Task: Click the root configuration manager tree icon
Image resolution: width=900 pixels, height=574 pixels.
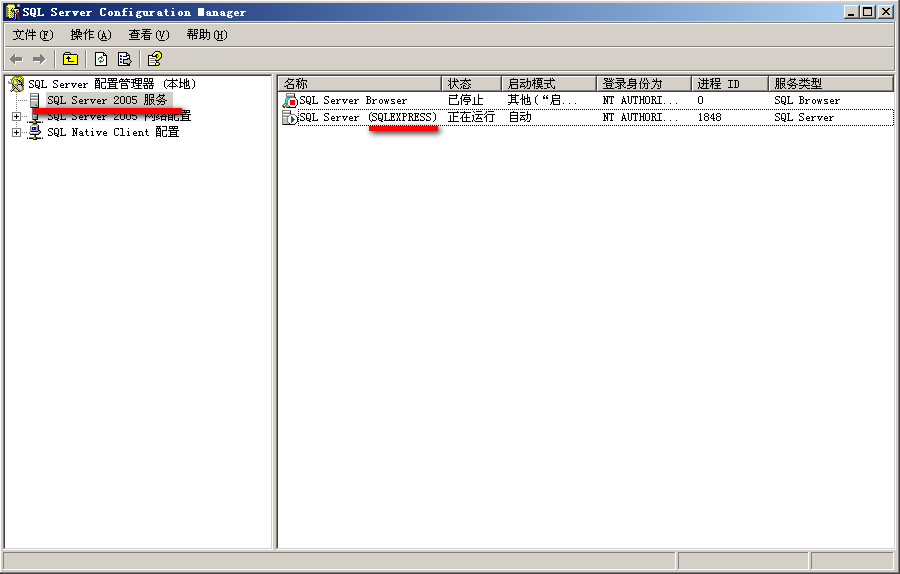Action: (x=17, y=84)
